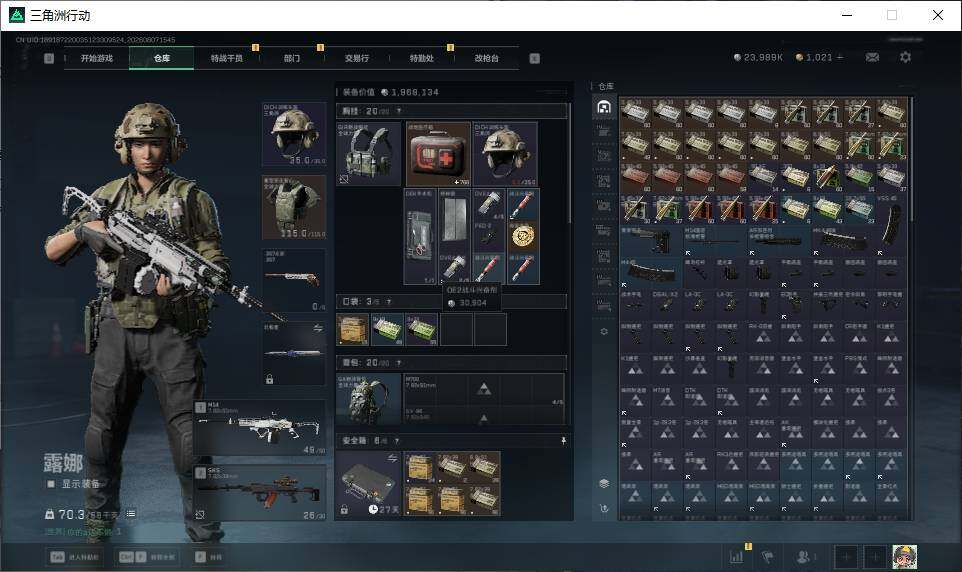Select the safe box case item

coord(369,484)
